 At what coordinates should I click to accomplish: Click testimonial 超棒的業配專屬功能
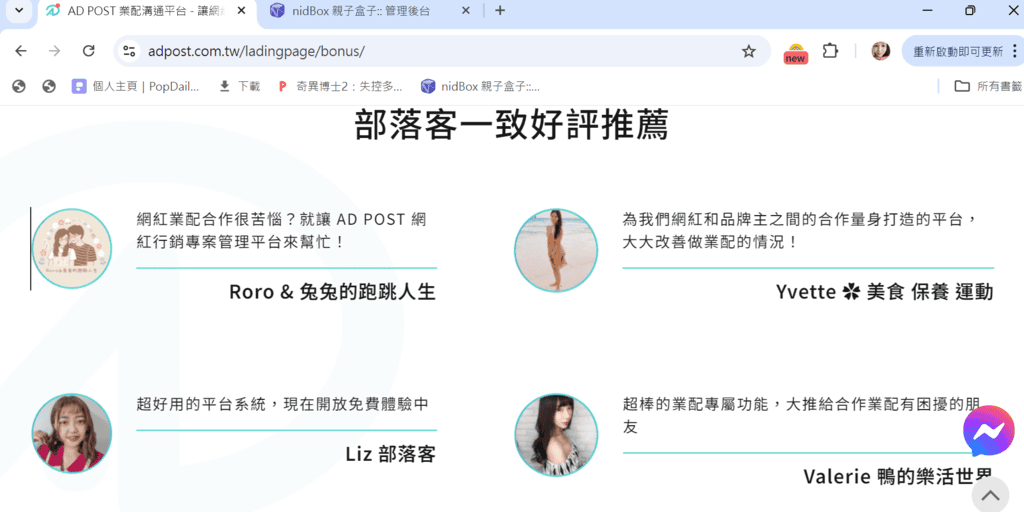click(802, 415)
